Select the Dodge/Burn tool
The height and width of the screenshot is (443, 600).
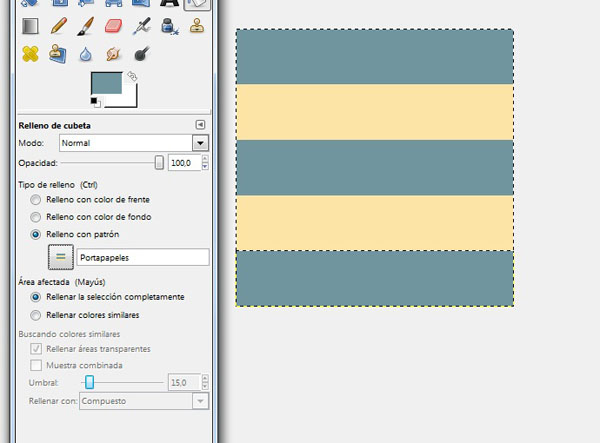[x=141, y=54]
